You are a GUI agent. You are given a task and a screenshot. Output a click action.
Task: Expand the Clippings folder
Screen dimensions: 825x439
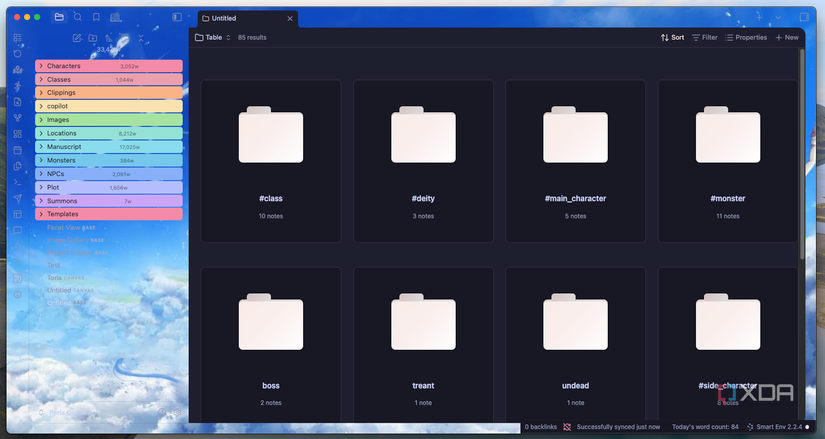tap(109, 93)
